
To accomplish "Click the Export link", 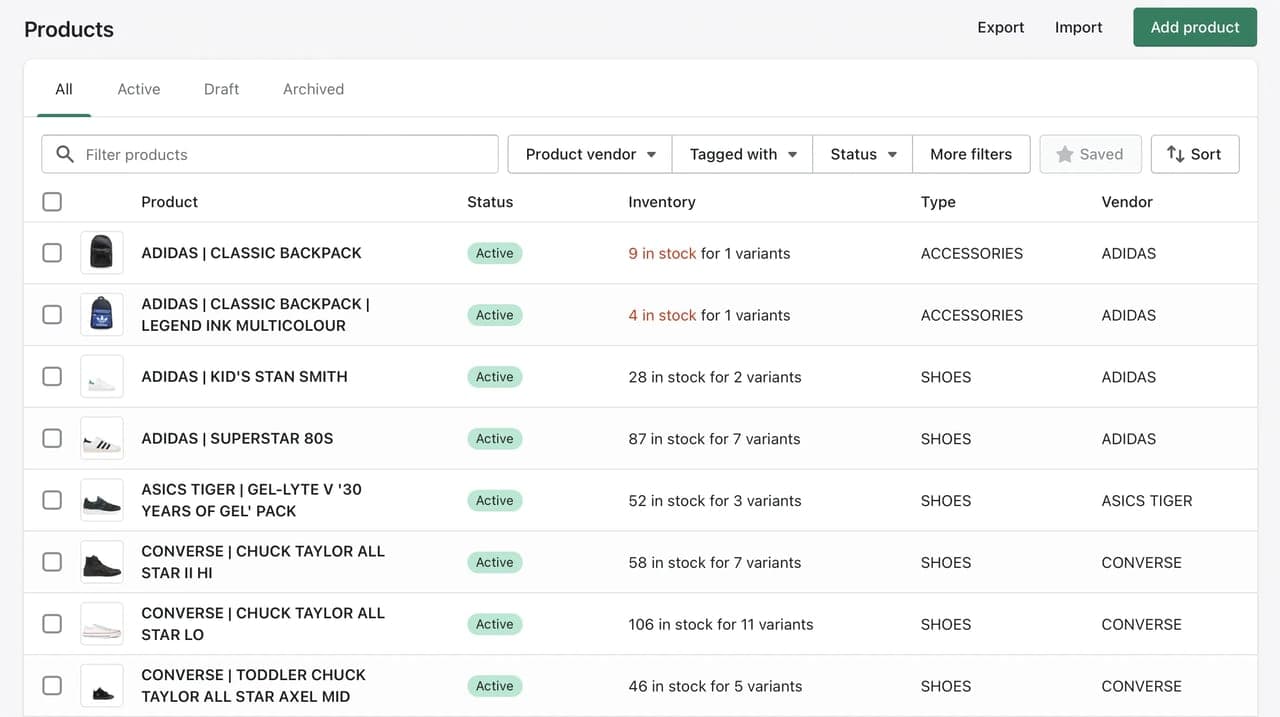I will click(1001, 27).
